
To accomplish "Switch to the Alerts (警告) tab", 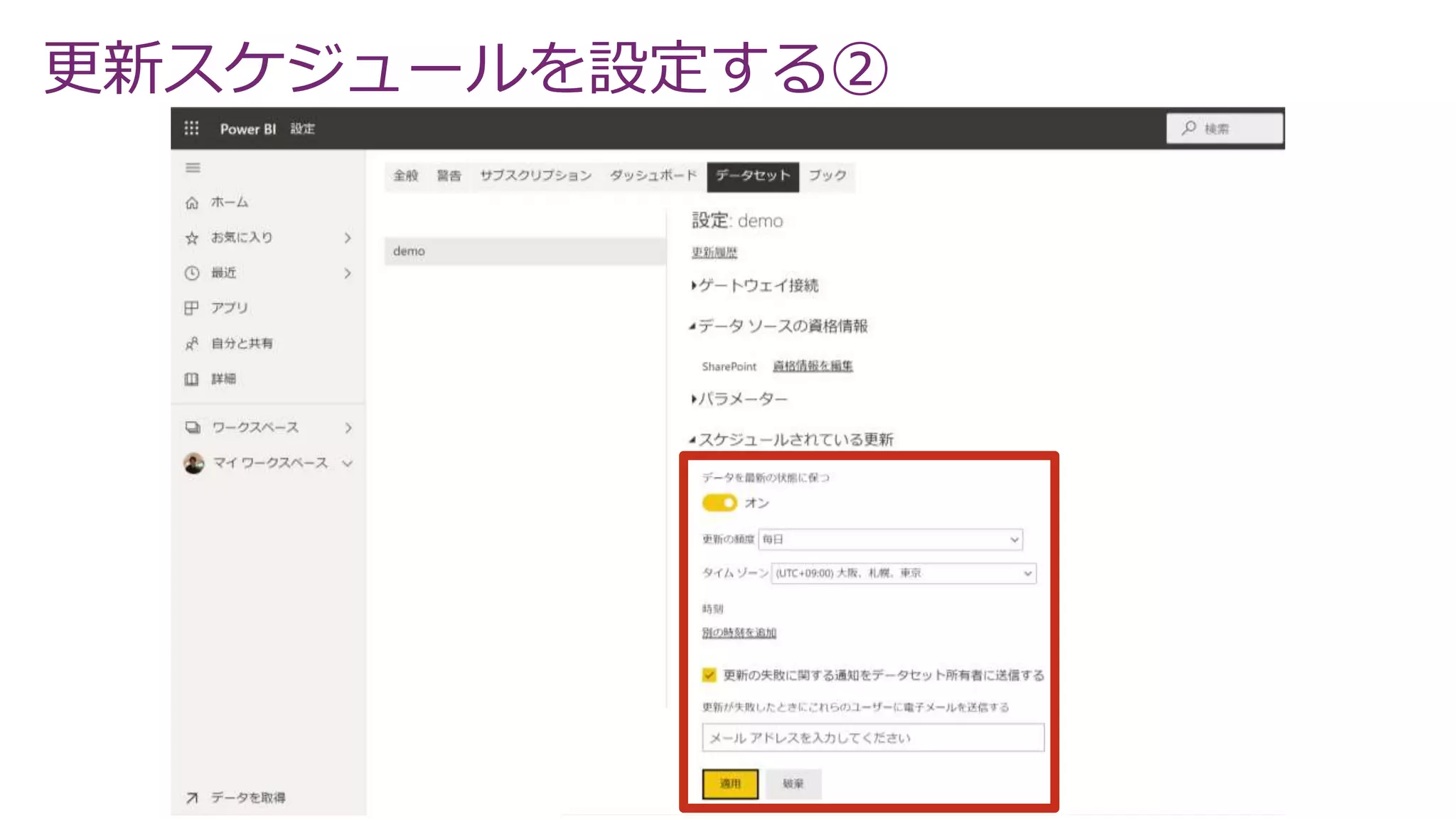I will (449, 176).
